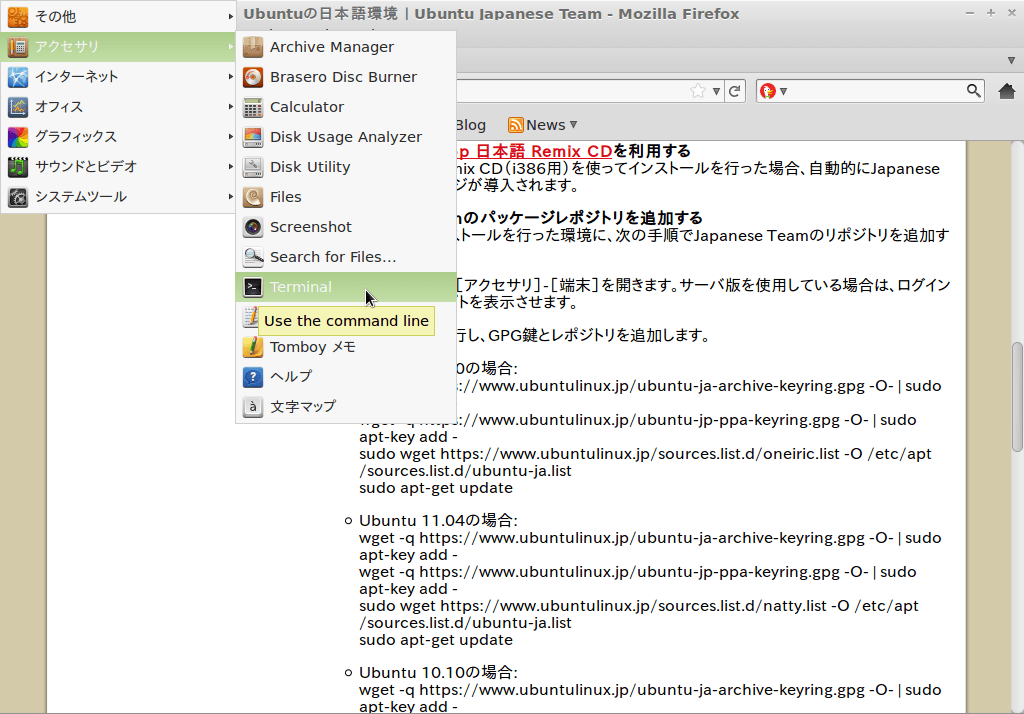Start Disk Usage Analyzer
Viewport: 1024px width, 714px height.
345,137
